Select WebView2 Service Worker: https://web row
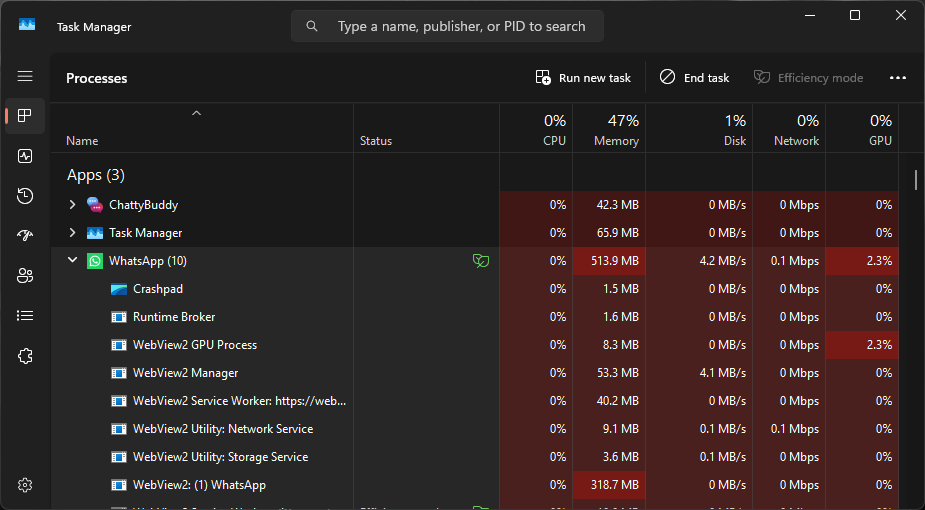925x510 pixels. tap(475, 401)
